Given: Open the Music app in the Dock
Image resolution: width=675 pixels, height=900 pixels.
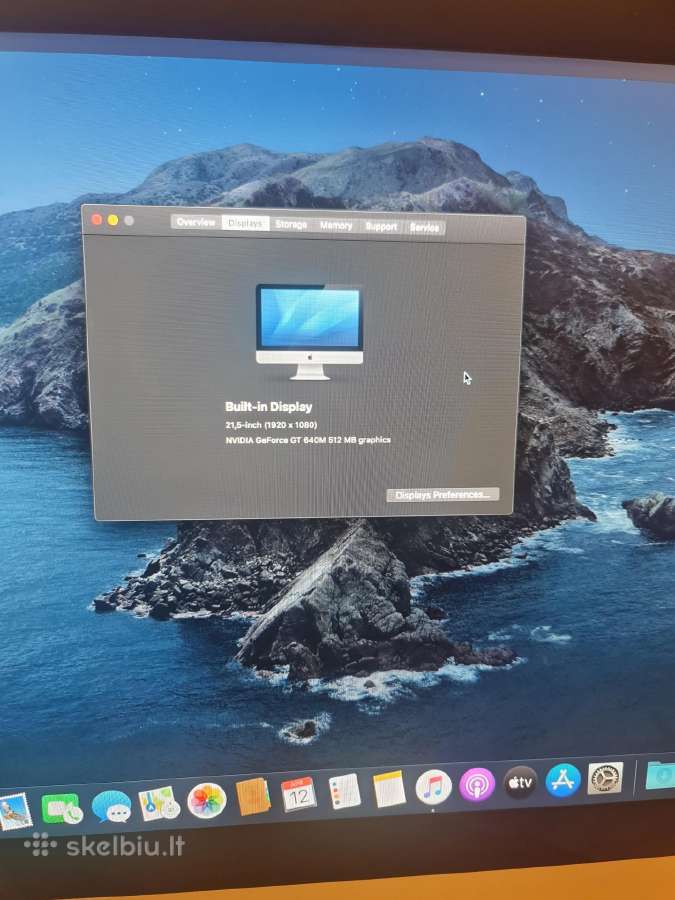Looking at the screenshot, I should pos(433,786).
